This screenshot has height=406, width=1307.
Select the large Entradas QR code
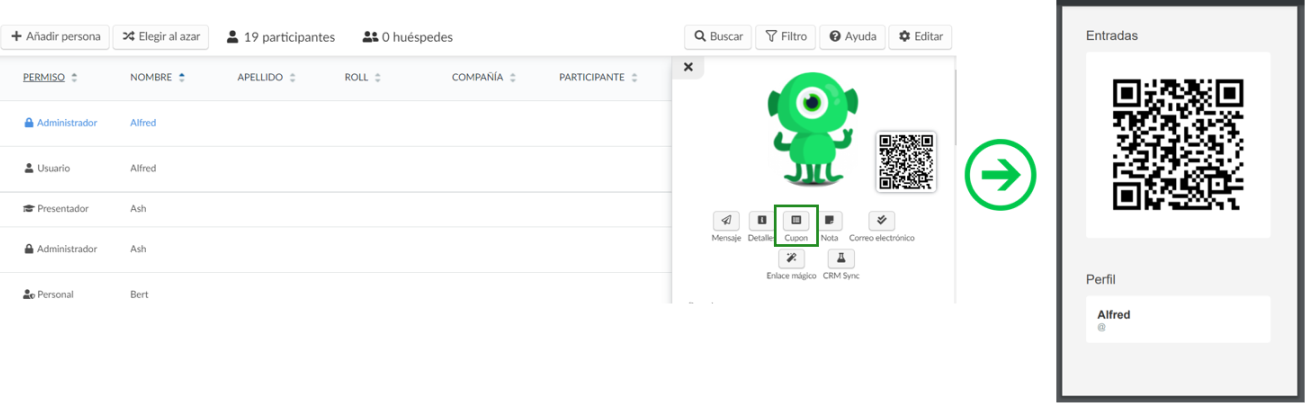tap(1178, 145)
